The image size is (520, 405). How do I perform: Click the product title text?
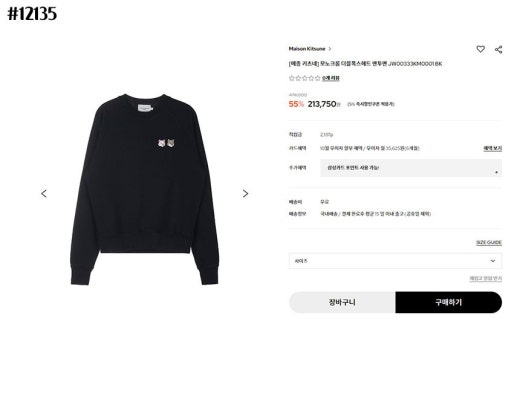tap(365, 64)
